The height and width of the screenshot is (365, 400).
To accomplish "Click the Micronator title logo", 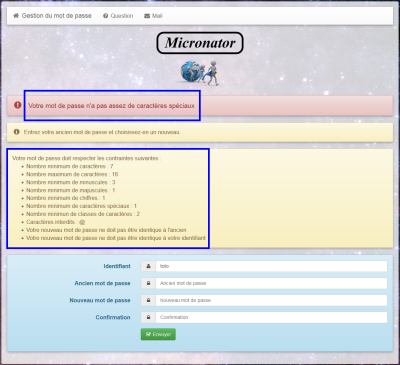I will pos(200,43).
